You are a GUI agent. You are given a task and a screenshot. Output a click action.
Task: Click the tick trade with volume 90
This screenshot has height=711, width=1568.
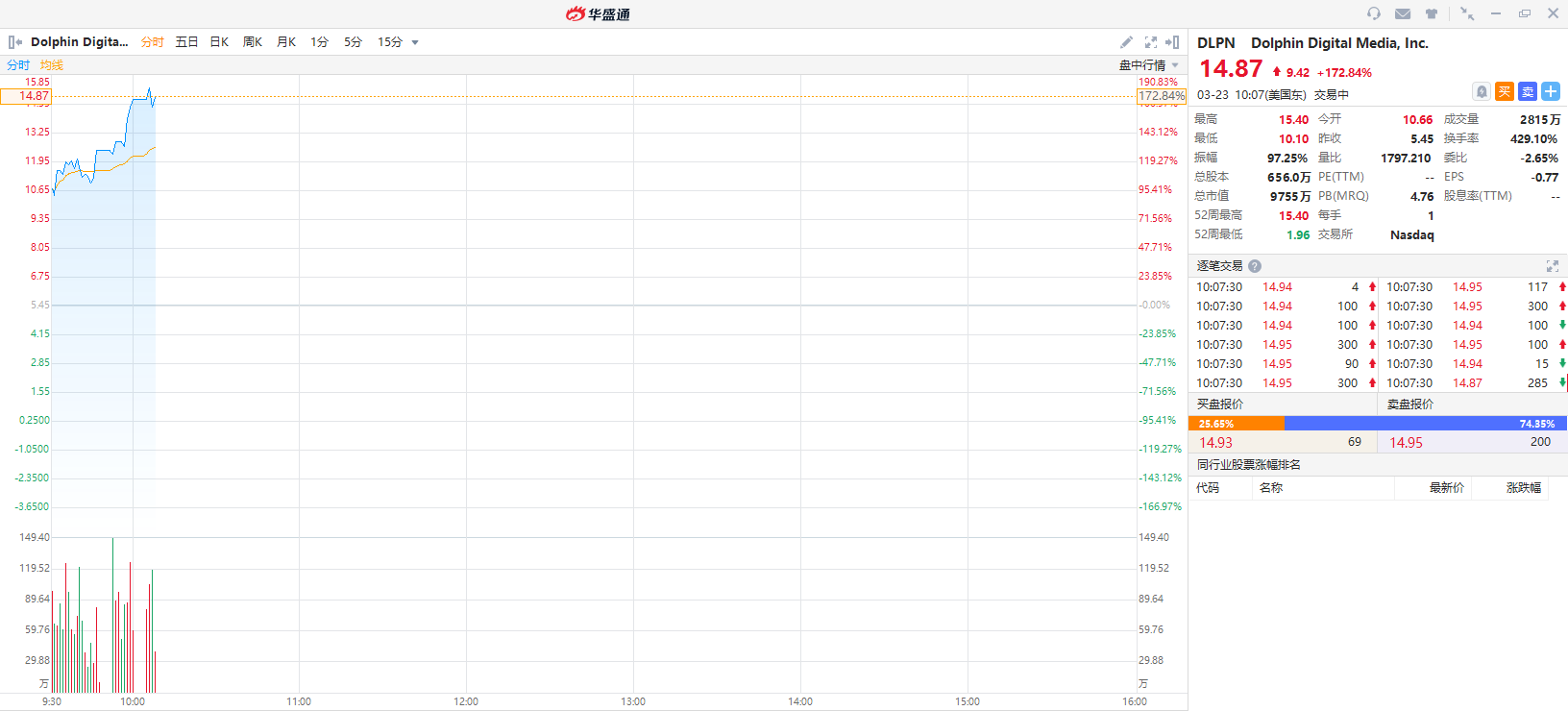1286,364
